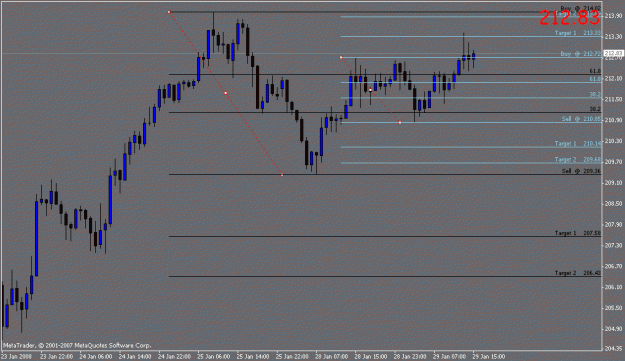The width and height of the screenshot is (625, 361).
Task: Click the lower anchor of the long red dashed line
Action: 282,175
